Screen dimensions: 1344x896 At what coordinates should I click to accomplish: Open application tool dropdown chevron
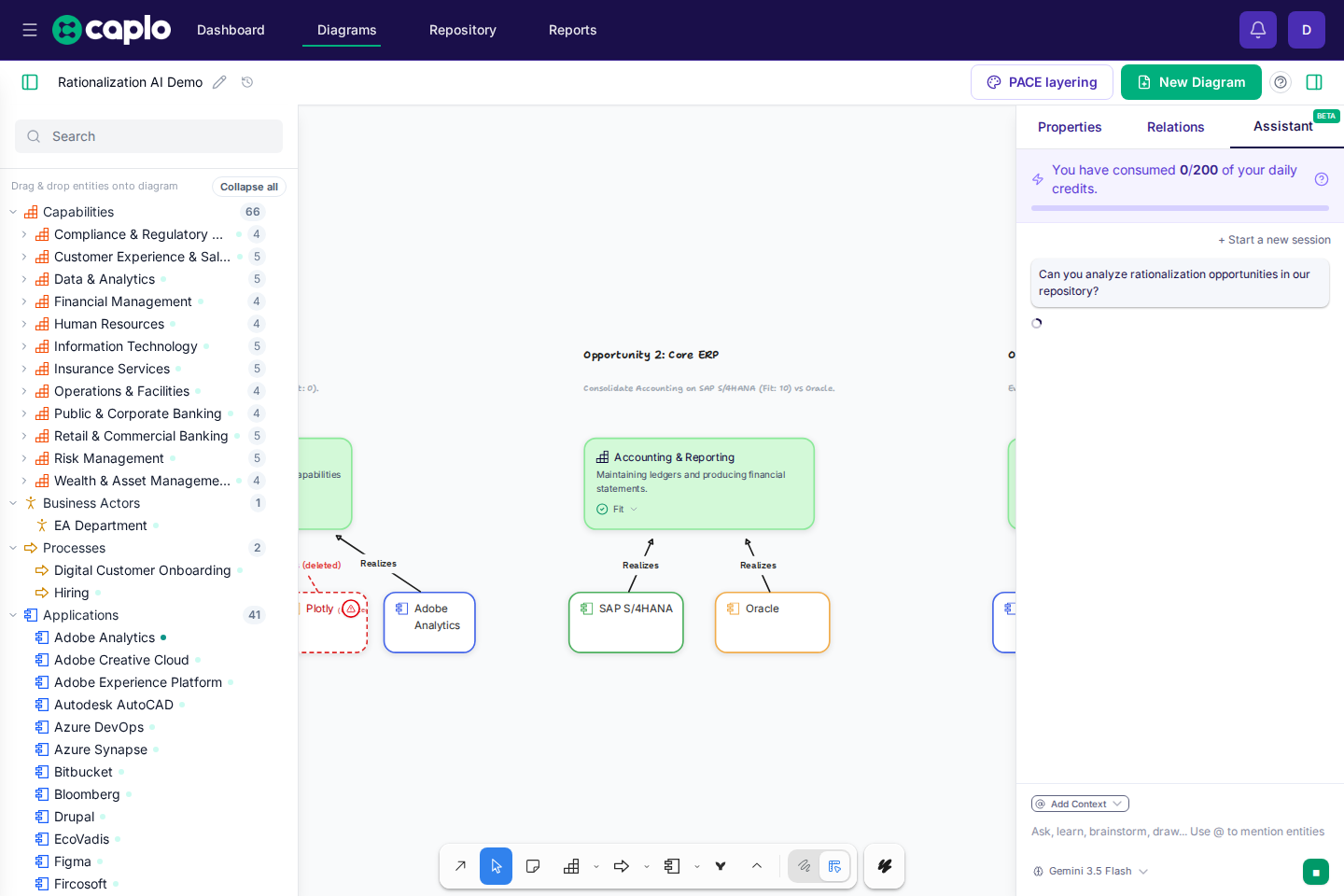697,867
